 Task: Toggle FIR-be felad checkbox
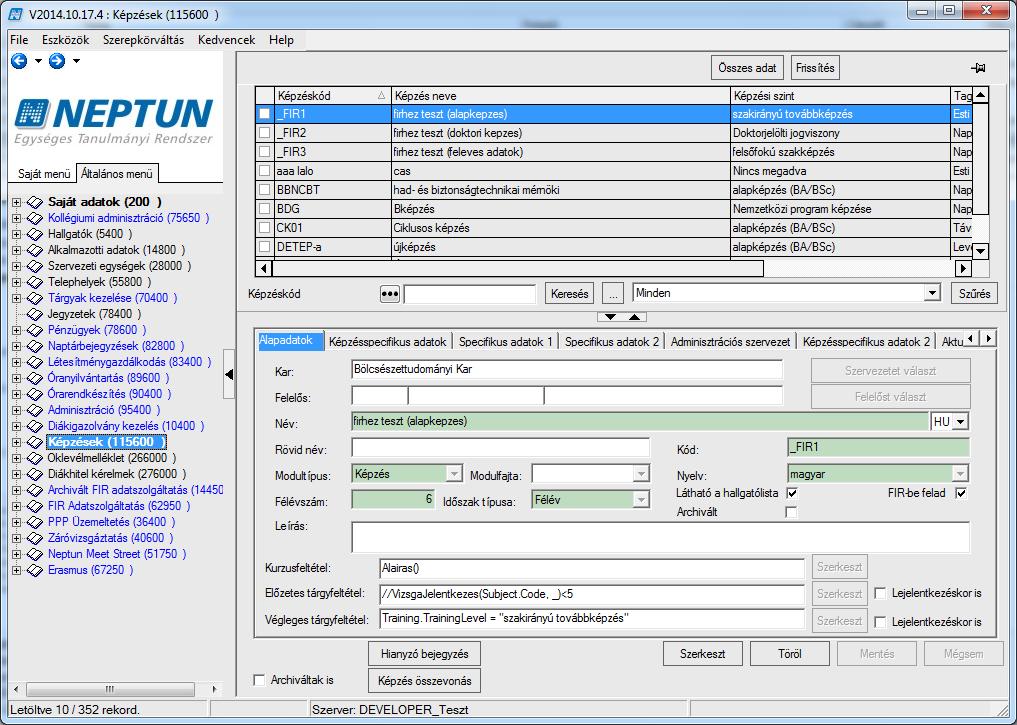pos(961,493)
